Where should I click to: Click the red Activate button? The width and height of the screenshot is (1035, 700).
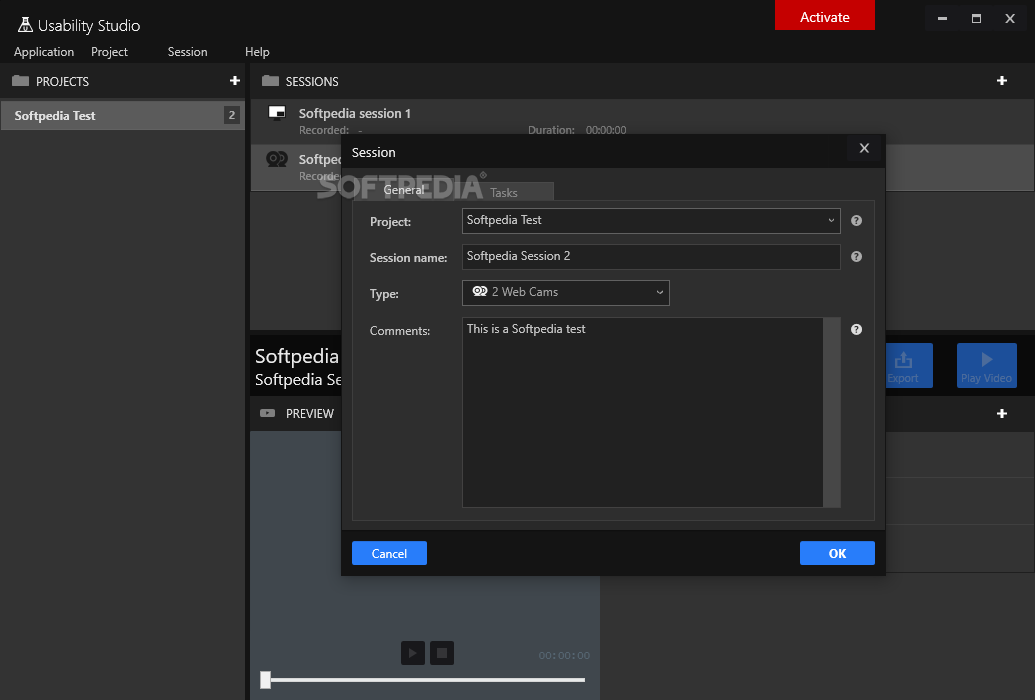point(824,16)
